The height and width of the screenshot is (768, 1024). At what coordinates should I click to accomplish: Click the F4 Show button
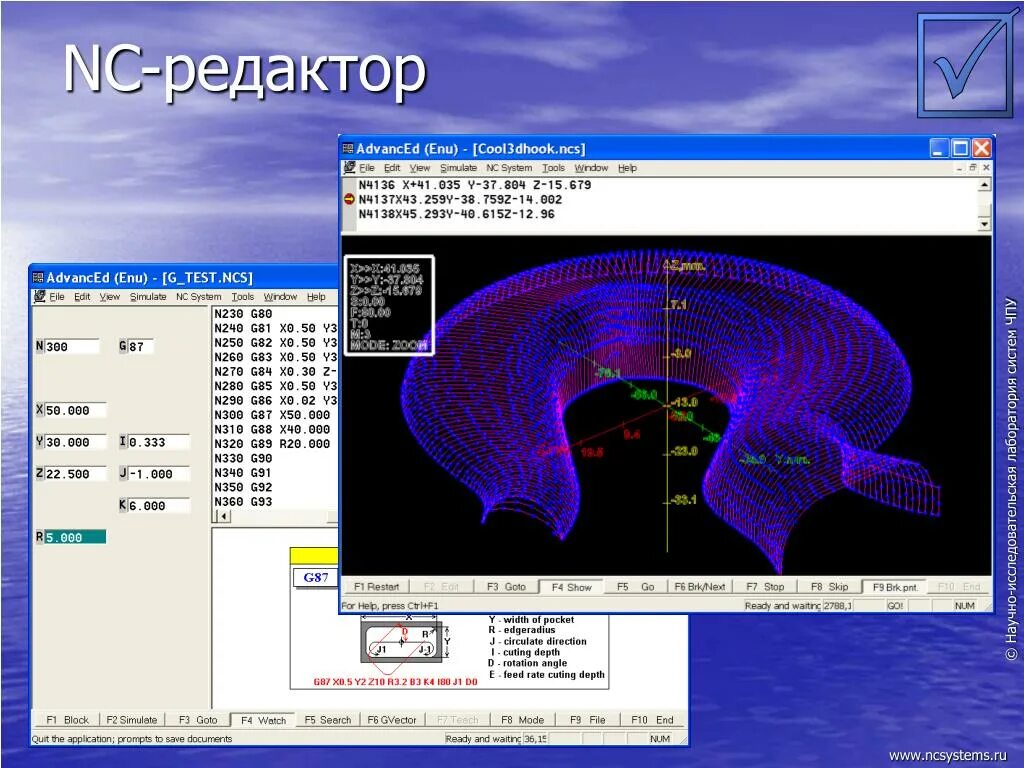(571, 586)
